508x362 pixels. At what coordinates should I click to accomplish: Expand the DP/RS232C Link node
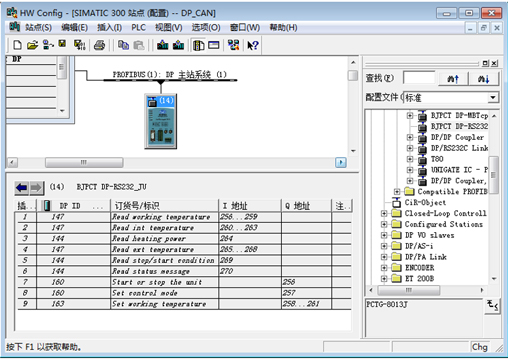pos(410,148)
